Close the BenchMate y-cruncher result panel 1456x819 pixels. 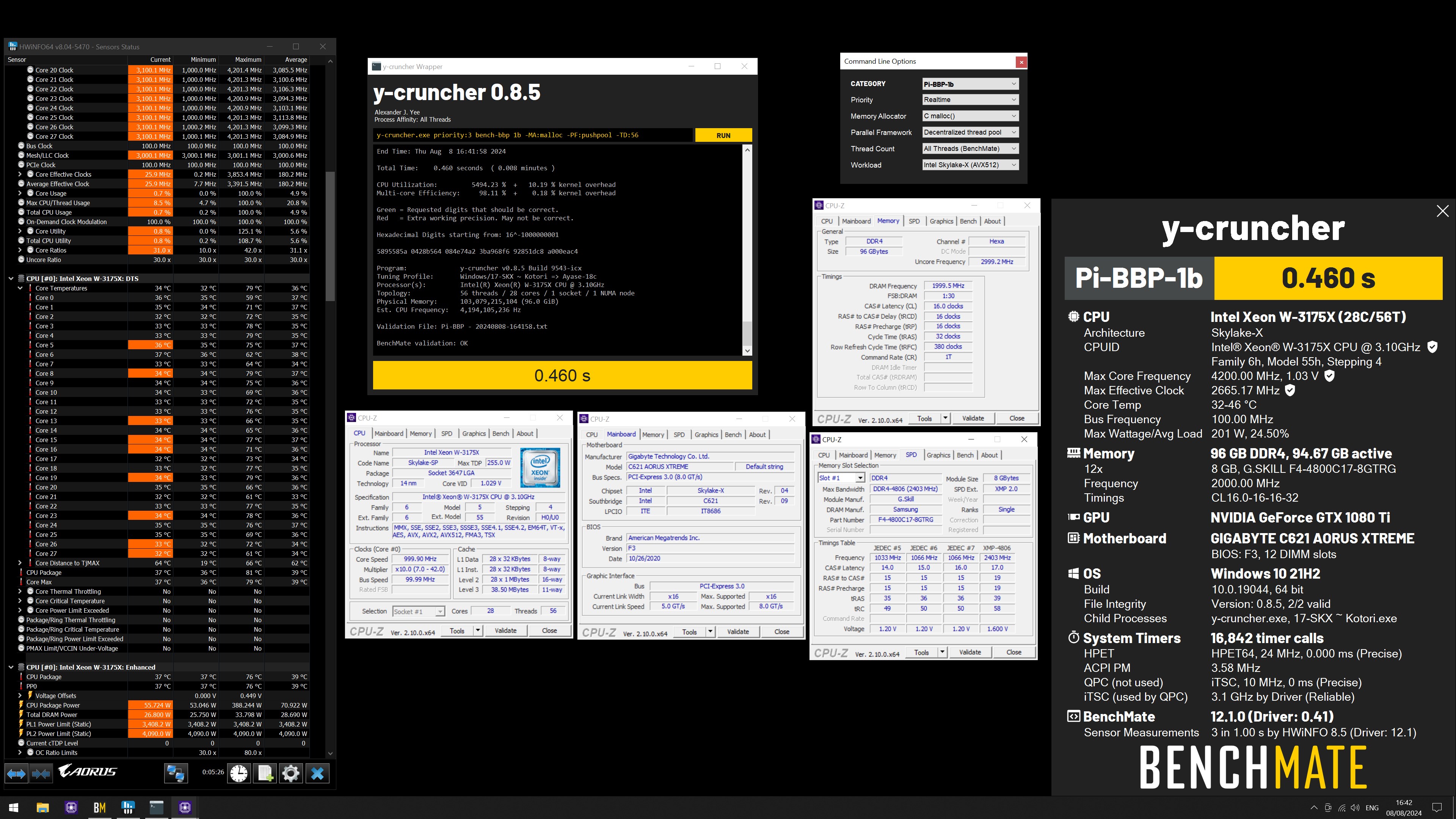(x=1442, y=211)
